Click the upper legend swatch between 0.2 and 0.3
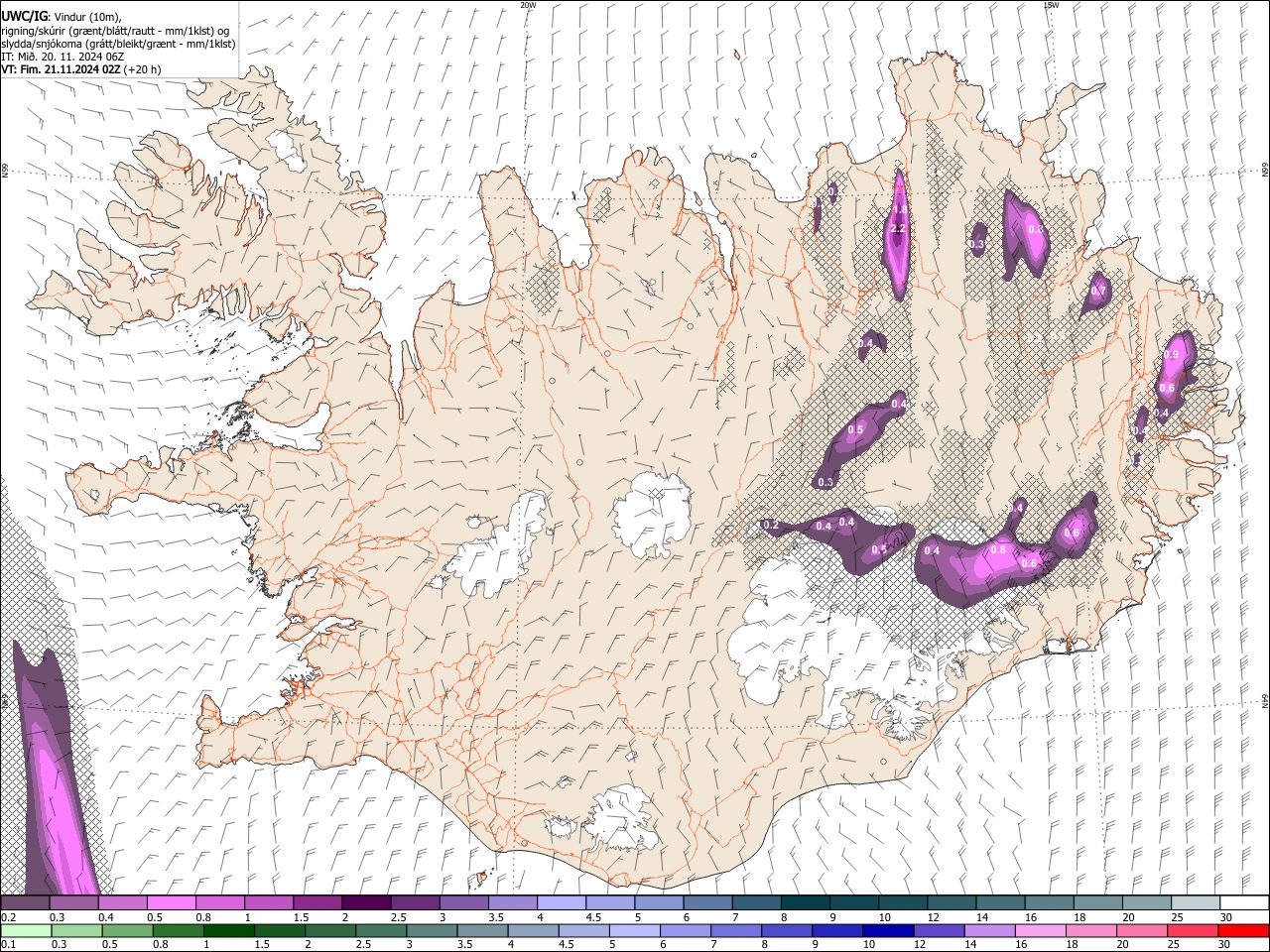 (x=25, y=902)
